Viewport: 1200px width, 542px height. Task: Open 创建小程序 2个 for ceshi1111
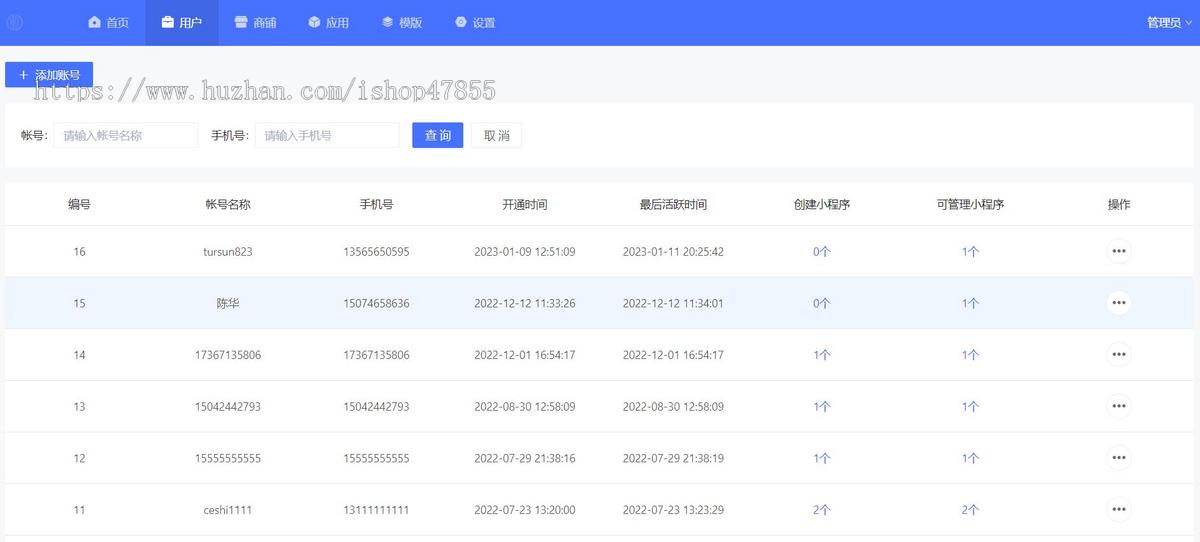[822, 510]
